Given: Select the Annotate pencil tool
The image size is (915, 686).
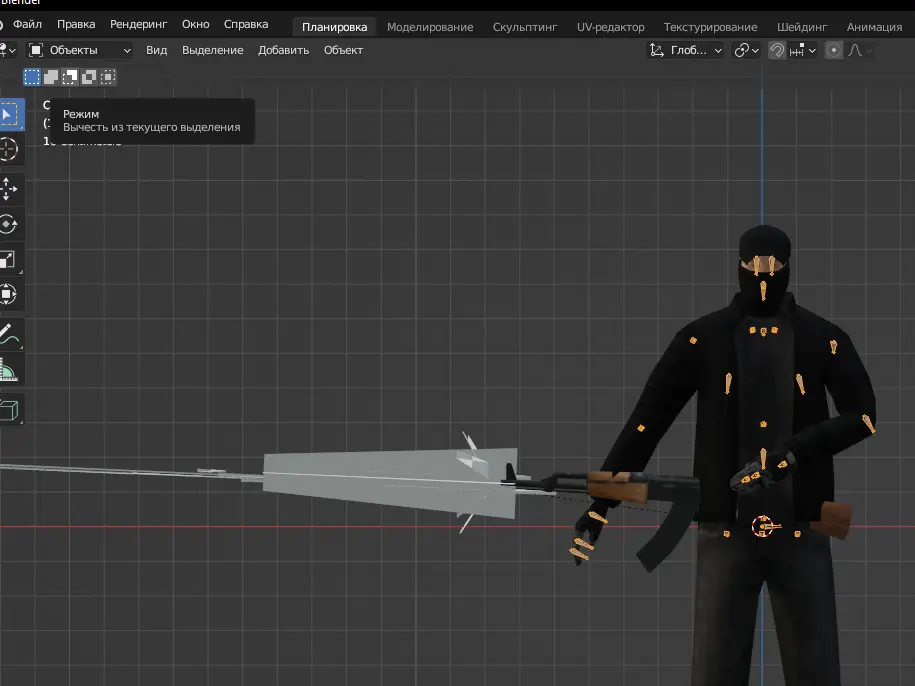Looking at the screenshot, I should tap(9, 335).
